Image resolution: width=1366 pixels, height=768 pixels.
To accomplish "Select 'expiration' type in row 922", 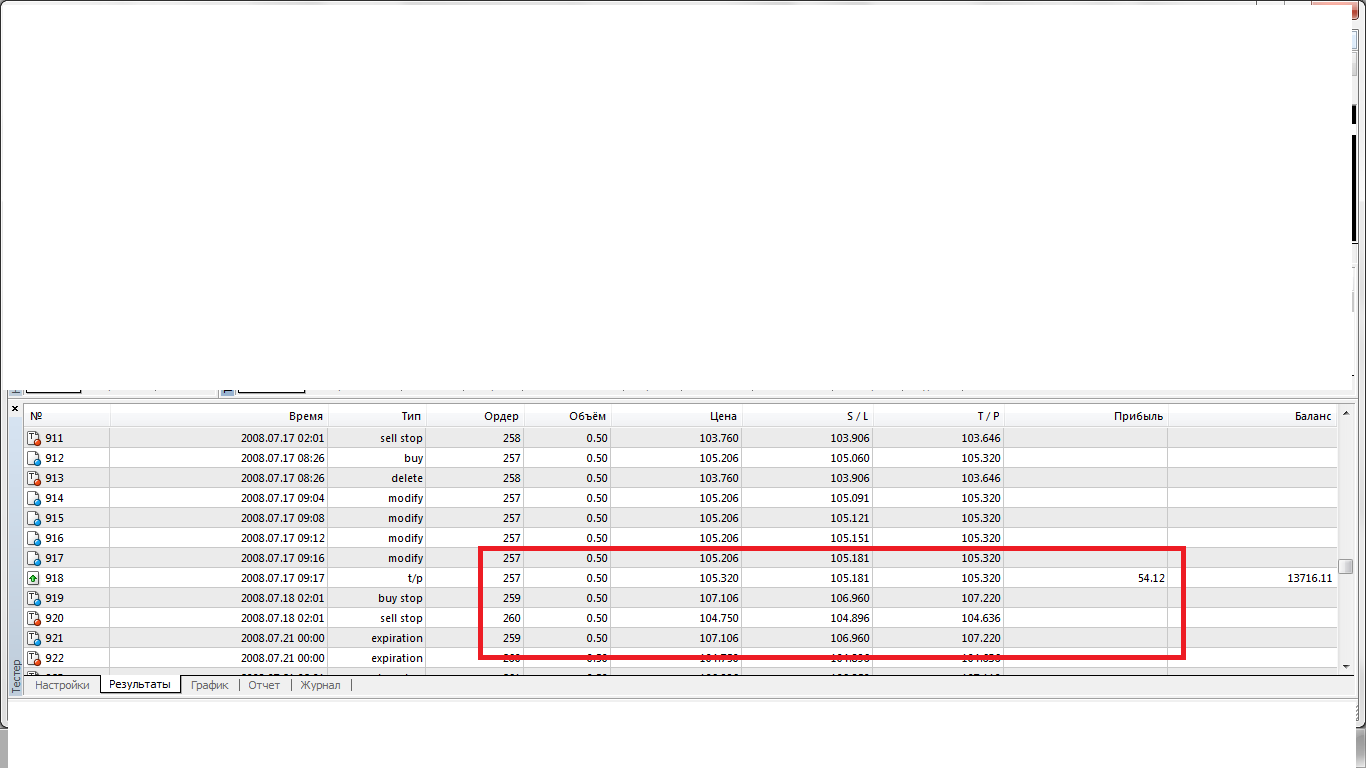I will point(397,658).
